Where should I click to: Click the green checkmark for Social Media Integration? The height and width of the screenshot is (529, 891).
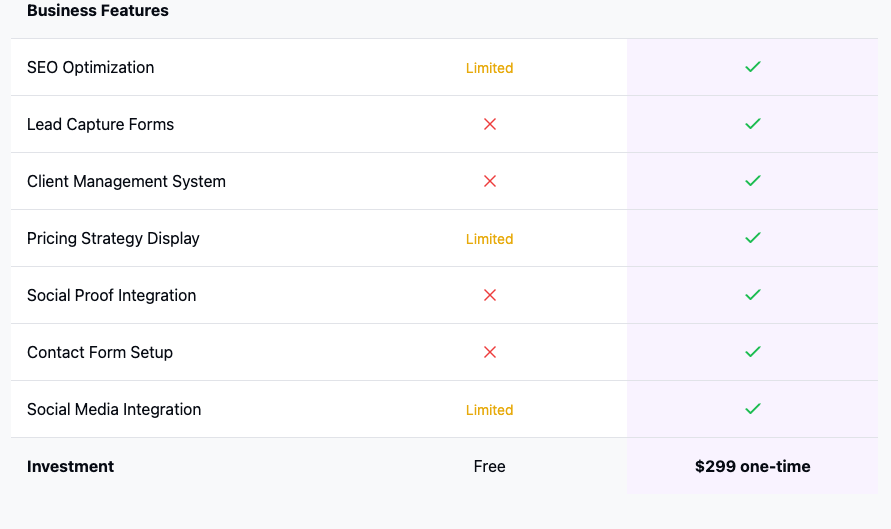click(x=752, y=409)
